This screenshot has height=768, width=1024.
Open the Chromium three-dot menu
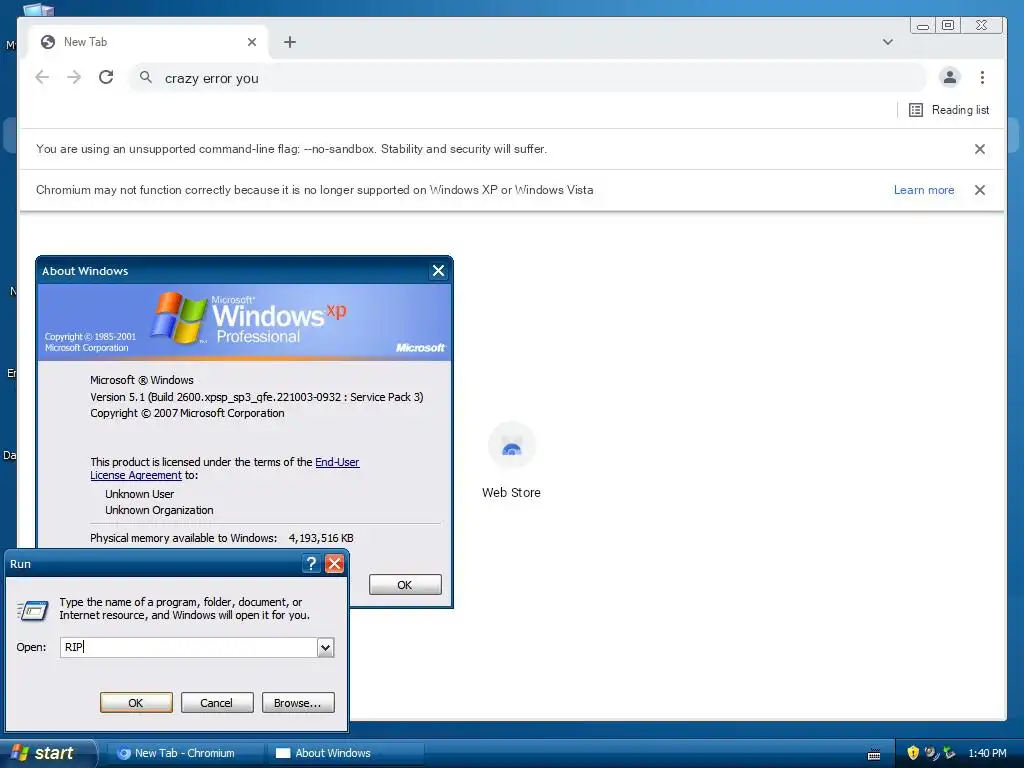982,78
